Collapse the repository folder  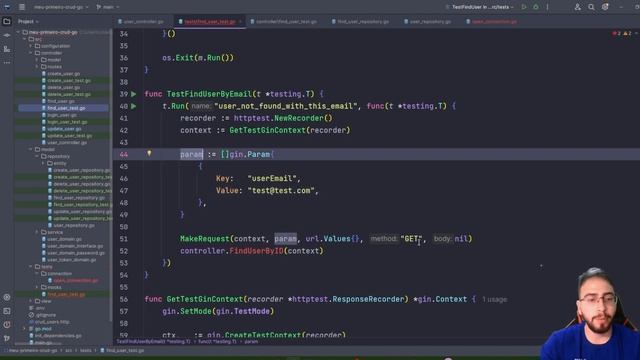37,156
